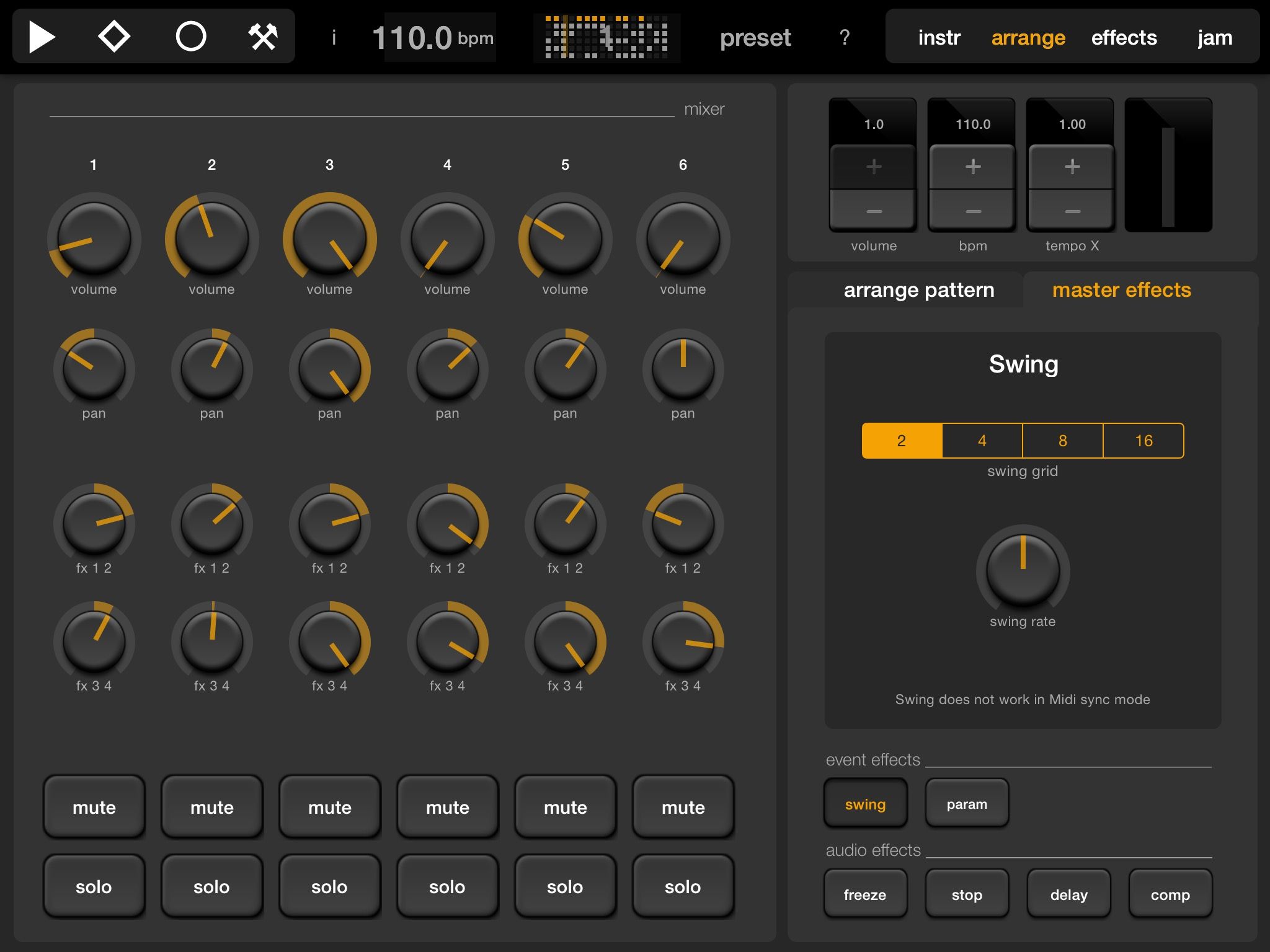Solo mixer channel 5
This screenshot has height=952, width=1270.
pyautogui.click(x=566, y=886)
